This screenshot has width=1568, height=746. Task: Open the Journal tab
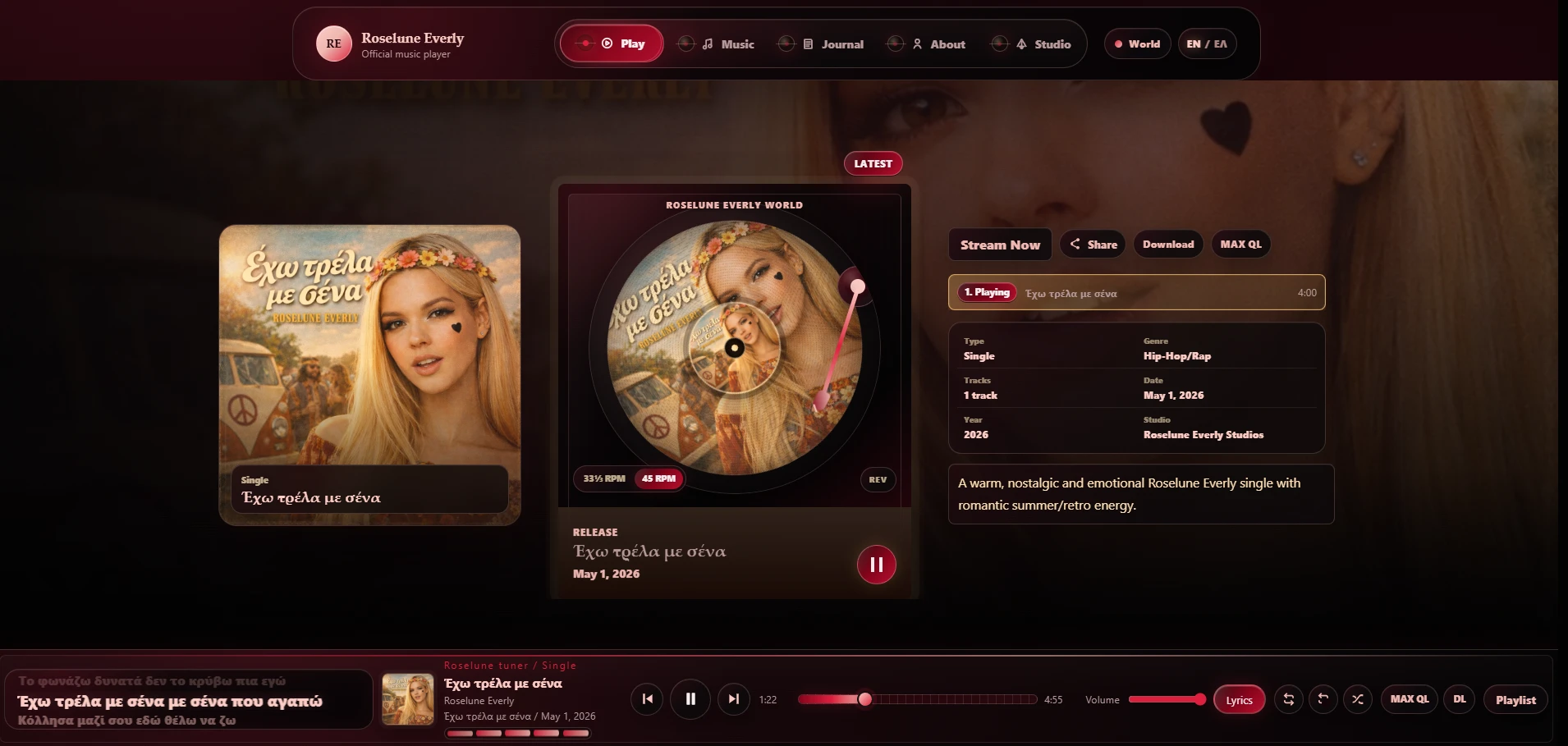(821, 44)
